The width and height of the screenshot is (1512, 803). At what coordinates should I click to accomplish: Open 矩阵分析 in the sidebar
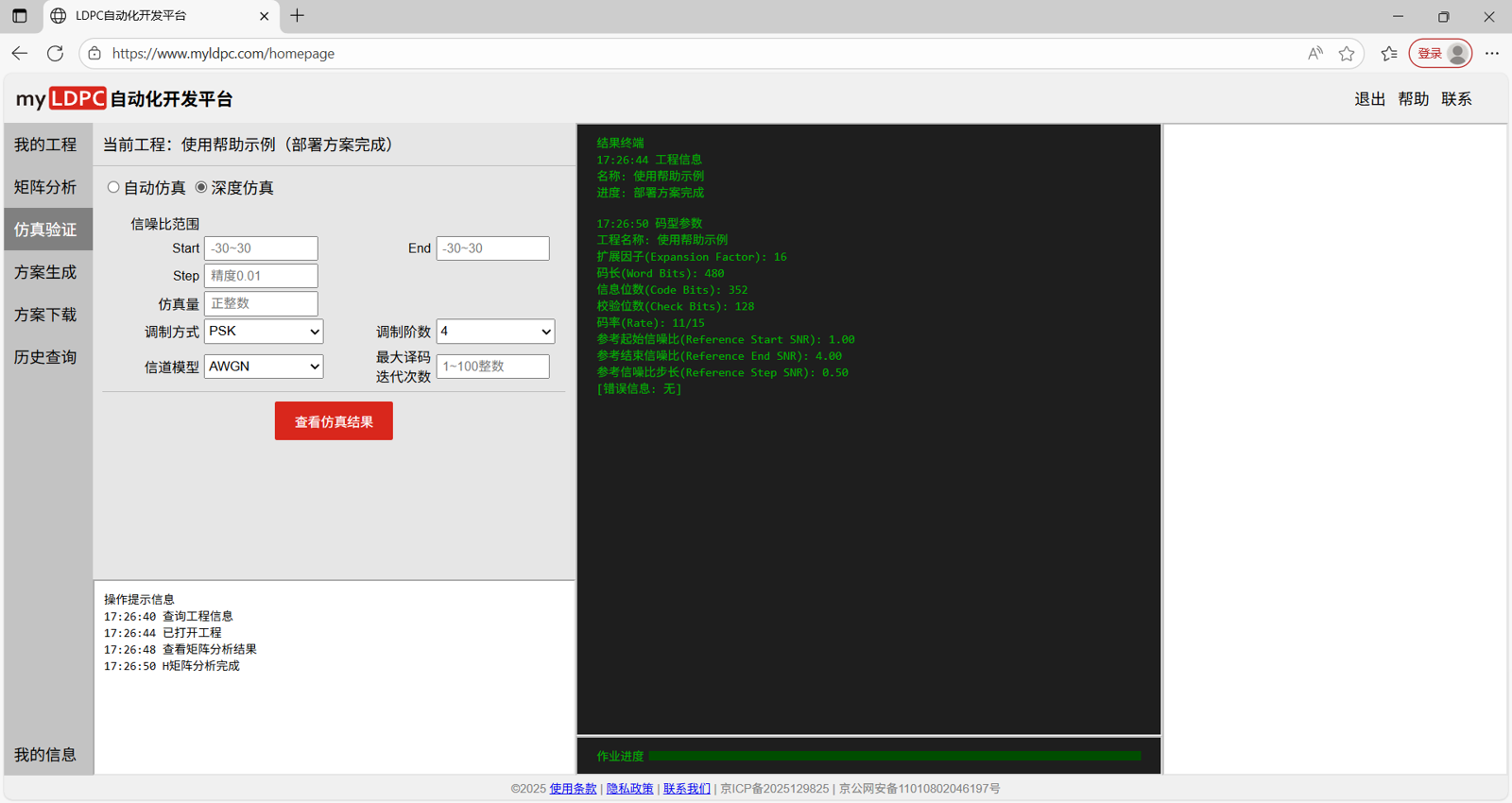45,187
